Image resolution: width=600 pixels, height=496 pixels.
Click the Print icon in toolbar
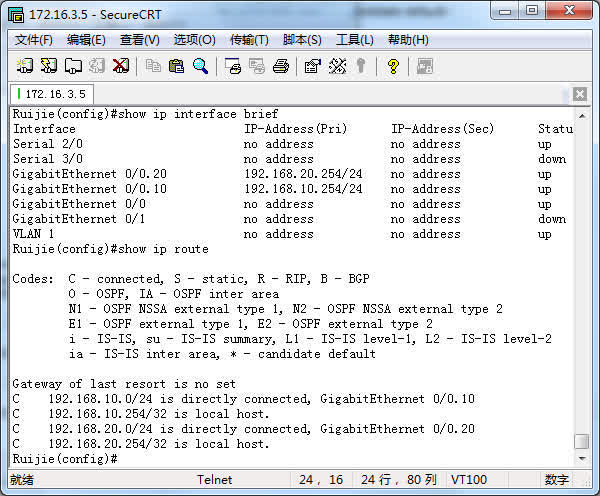pos(281,66)
